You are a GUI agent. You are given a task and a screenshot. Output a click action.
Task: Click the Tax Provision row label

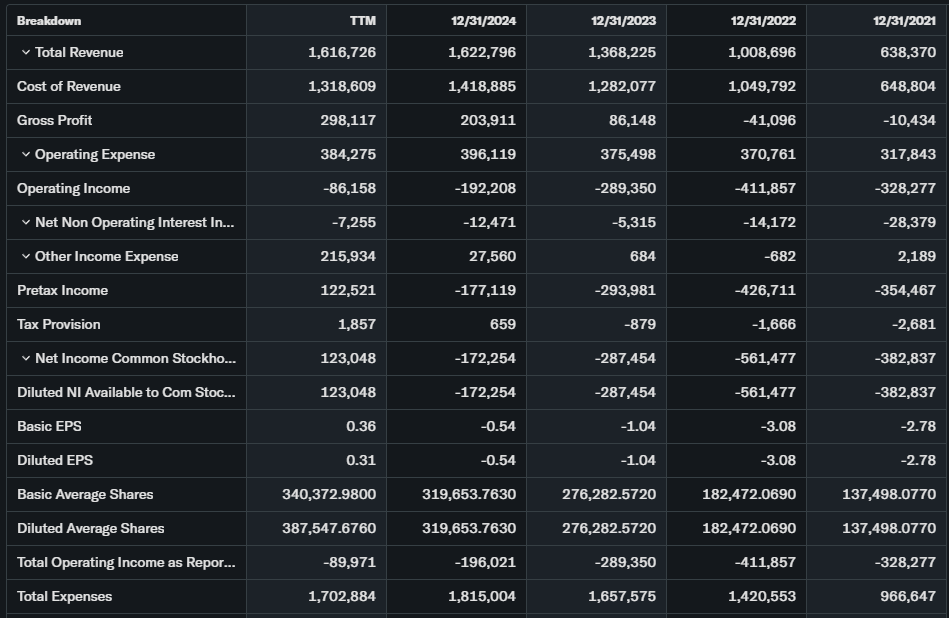59,325
